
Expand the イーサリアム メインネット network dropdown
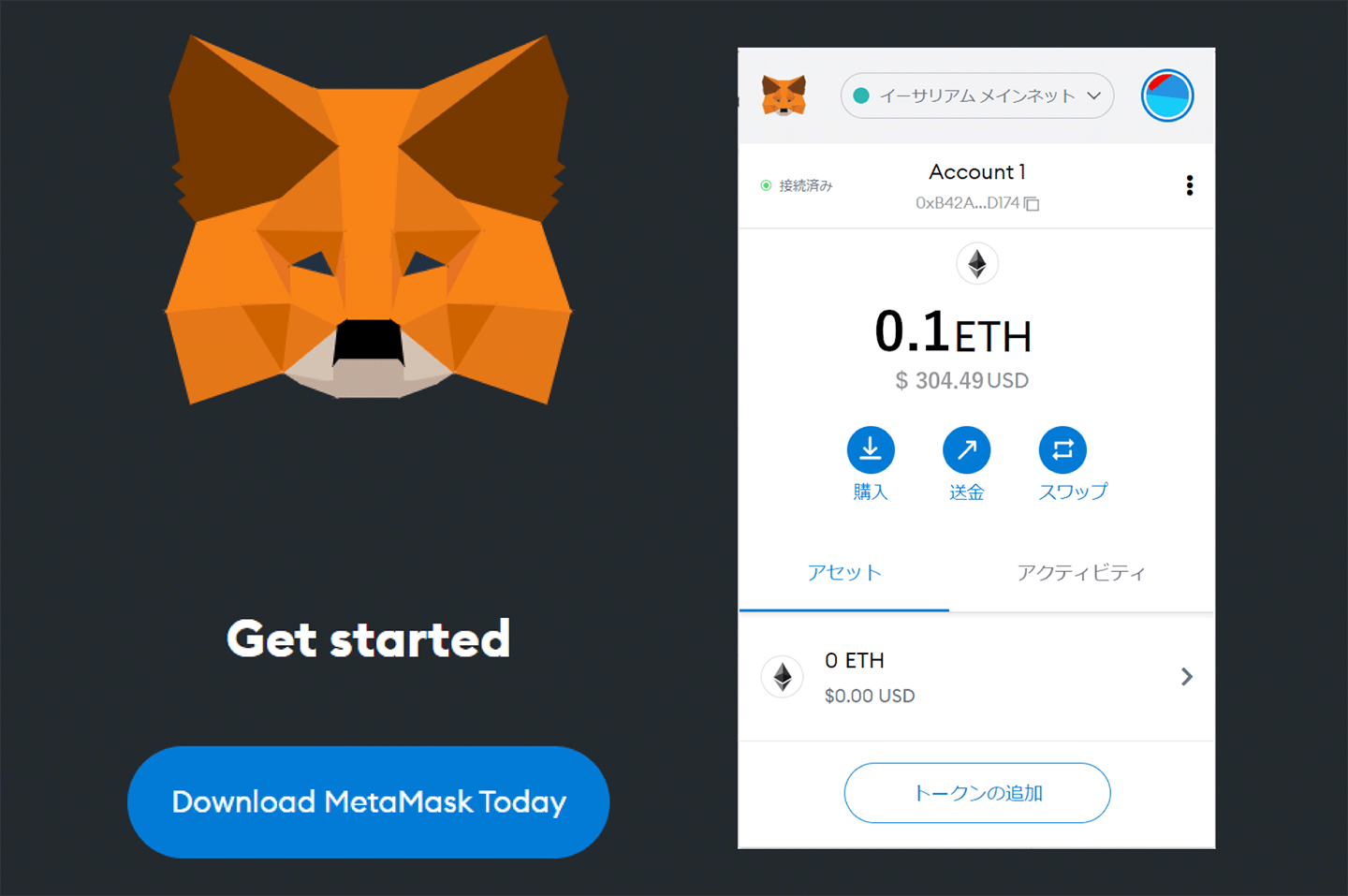click(977, 95)
